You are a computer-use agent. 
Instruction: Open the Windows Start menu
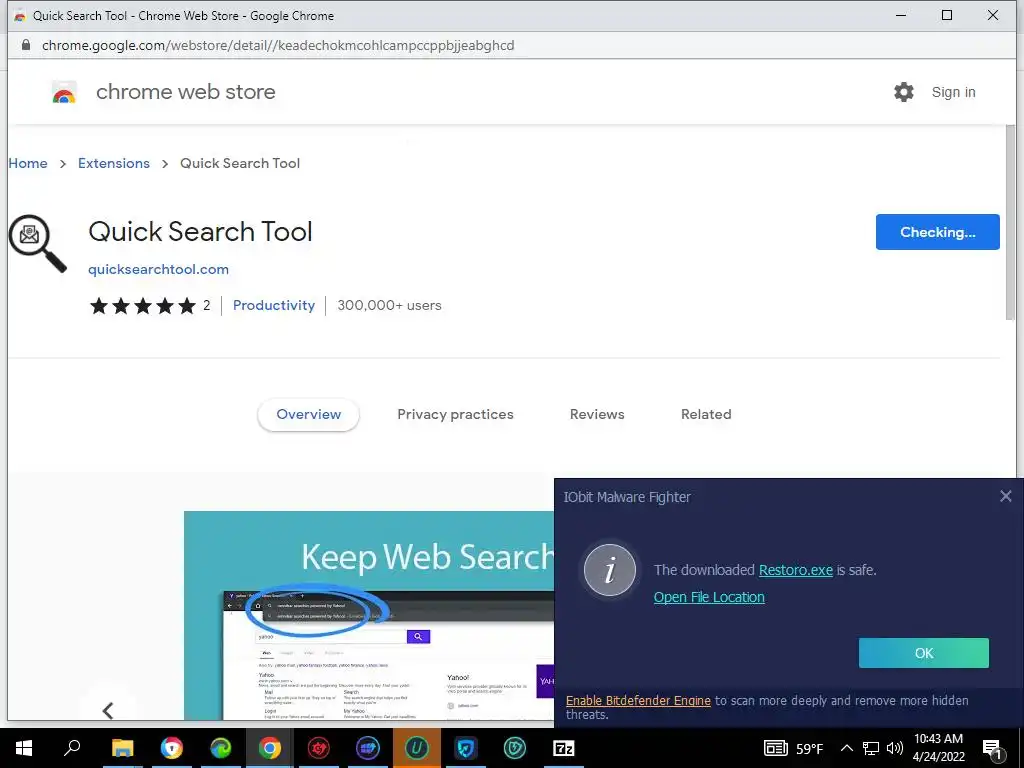[x=24, y=748]
